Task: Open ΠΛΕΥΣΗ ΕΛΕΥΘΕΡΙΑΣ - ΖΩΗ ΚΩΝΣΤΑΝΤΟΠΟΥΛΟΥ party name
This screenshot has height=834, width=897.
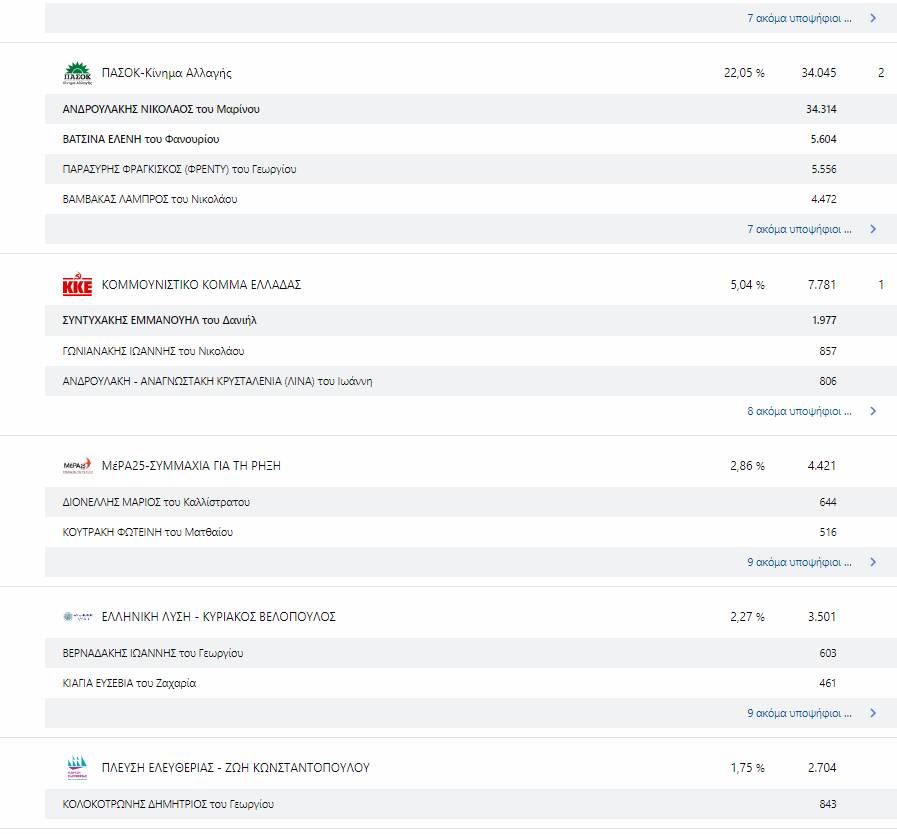Action: (236, 768)
